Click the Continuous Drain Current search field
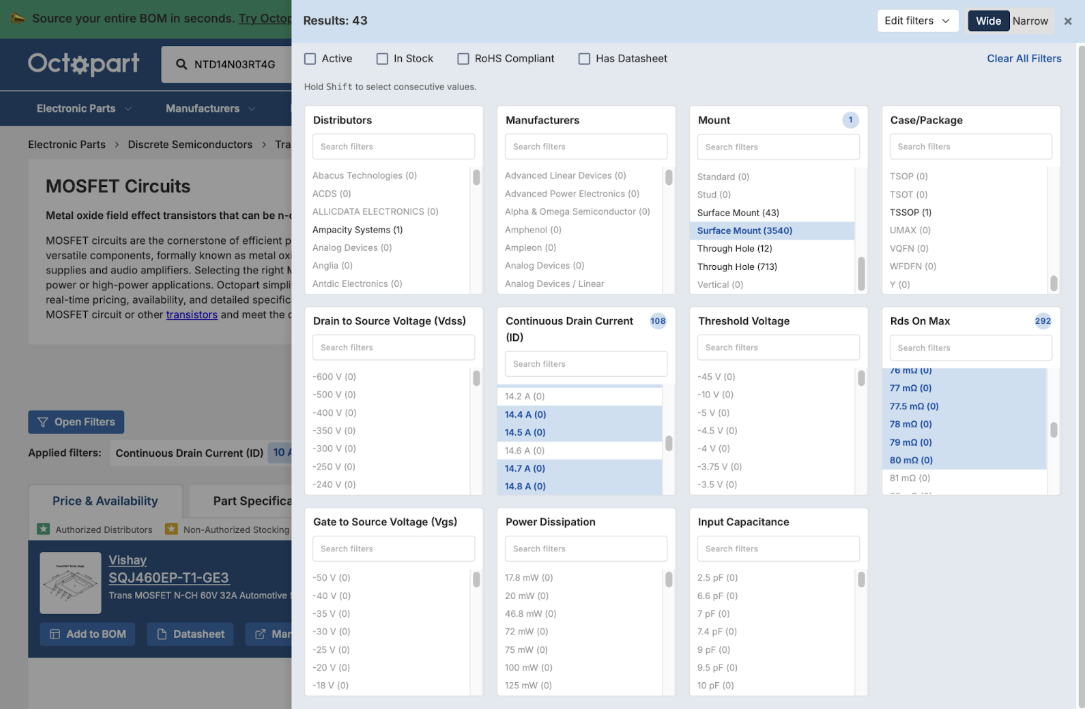The height and width of the screenshot is (709, 1085). [x=586, y=364]
